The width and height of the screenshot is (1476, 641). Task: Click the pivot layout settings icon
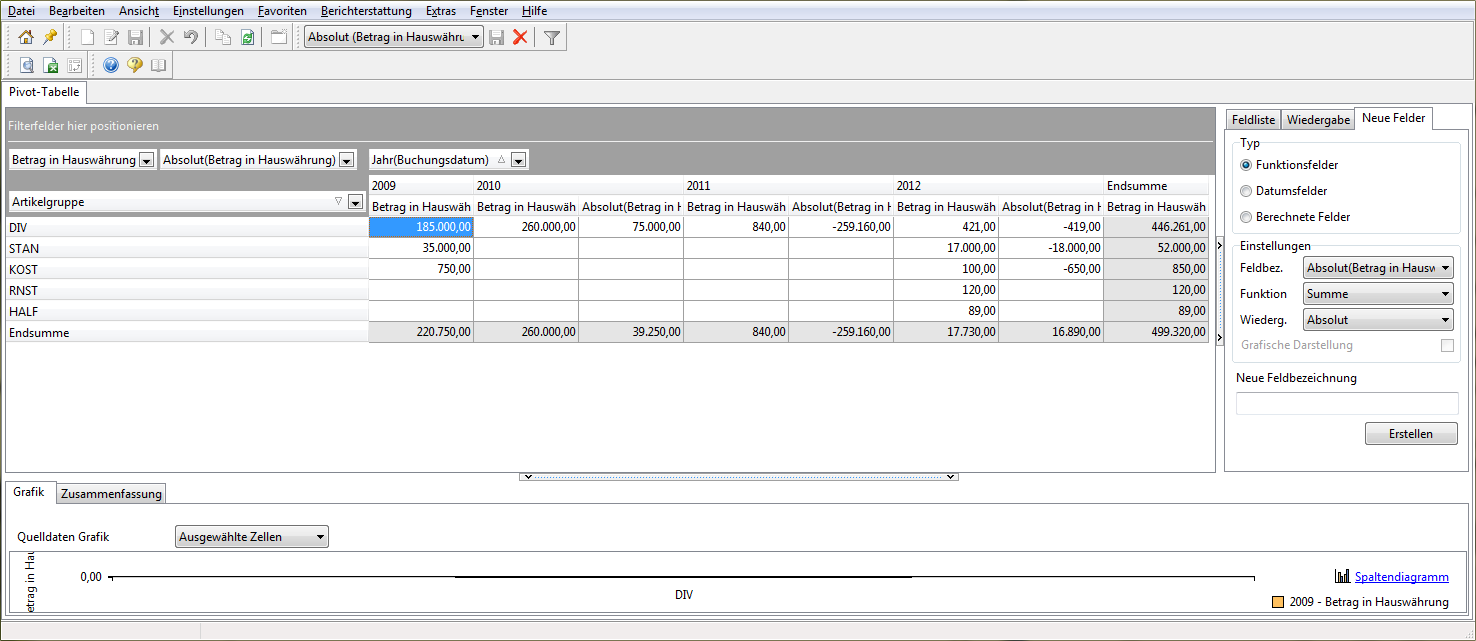point(74,65)
